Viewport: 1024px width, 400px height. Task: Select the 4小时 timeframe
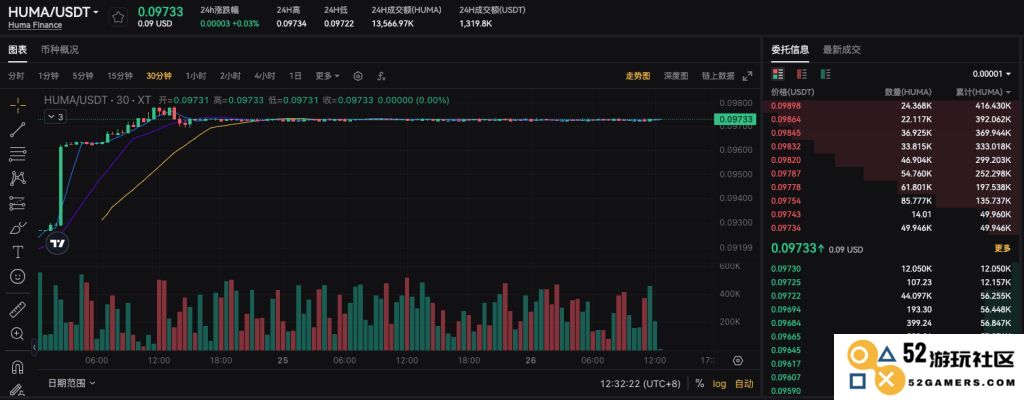tap(264, 76)
